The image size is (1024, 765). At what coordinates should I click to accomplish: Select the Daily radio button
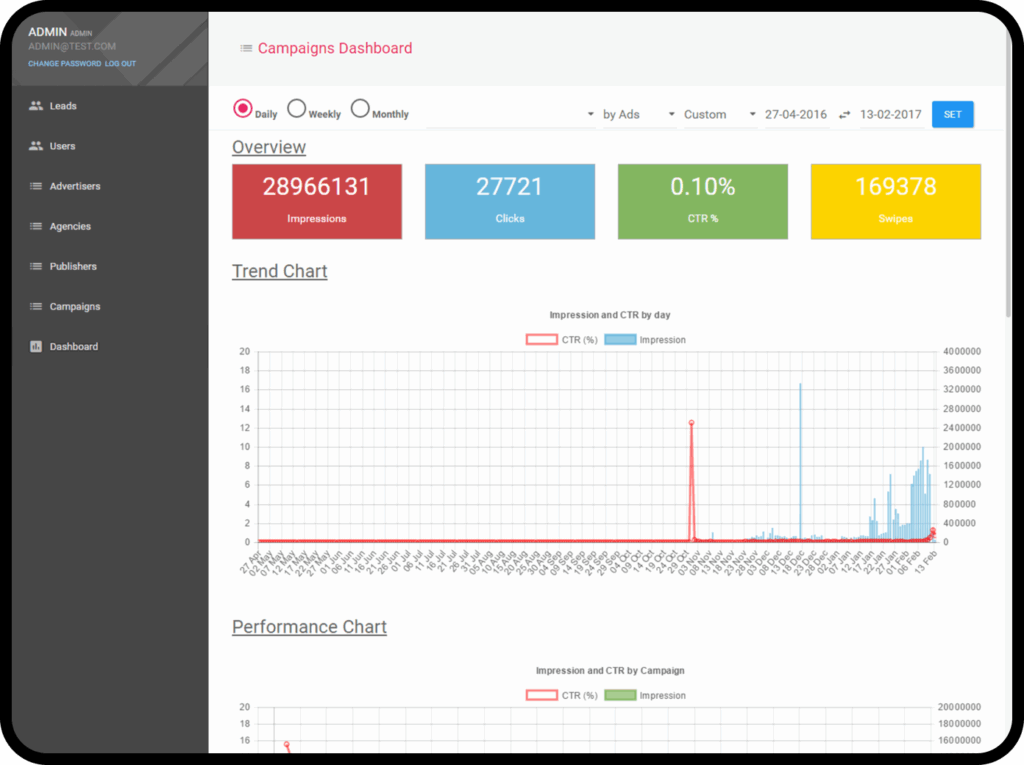click(x=242, y=107)
